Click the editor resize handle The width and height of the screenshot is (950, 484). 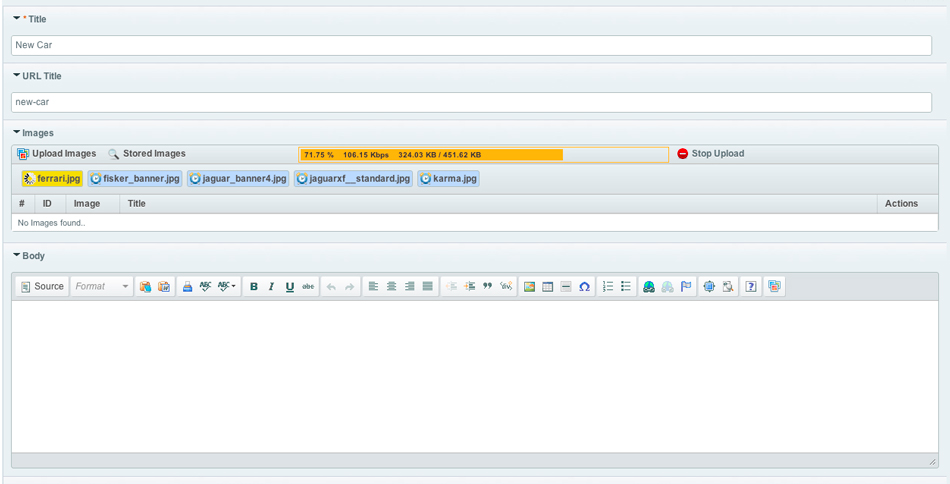(x=932, y=462)
